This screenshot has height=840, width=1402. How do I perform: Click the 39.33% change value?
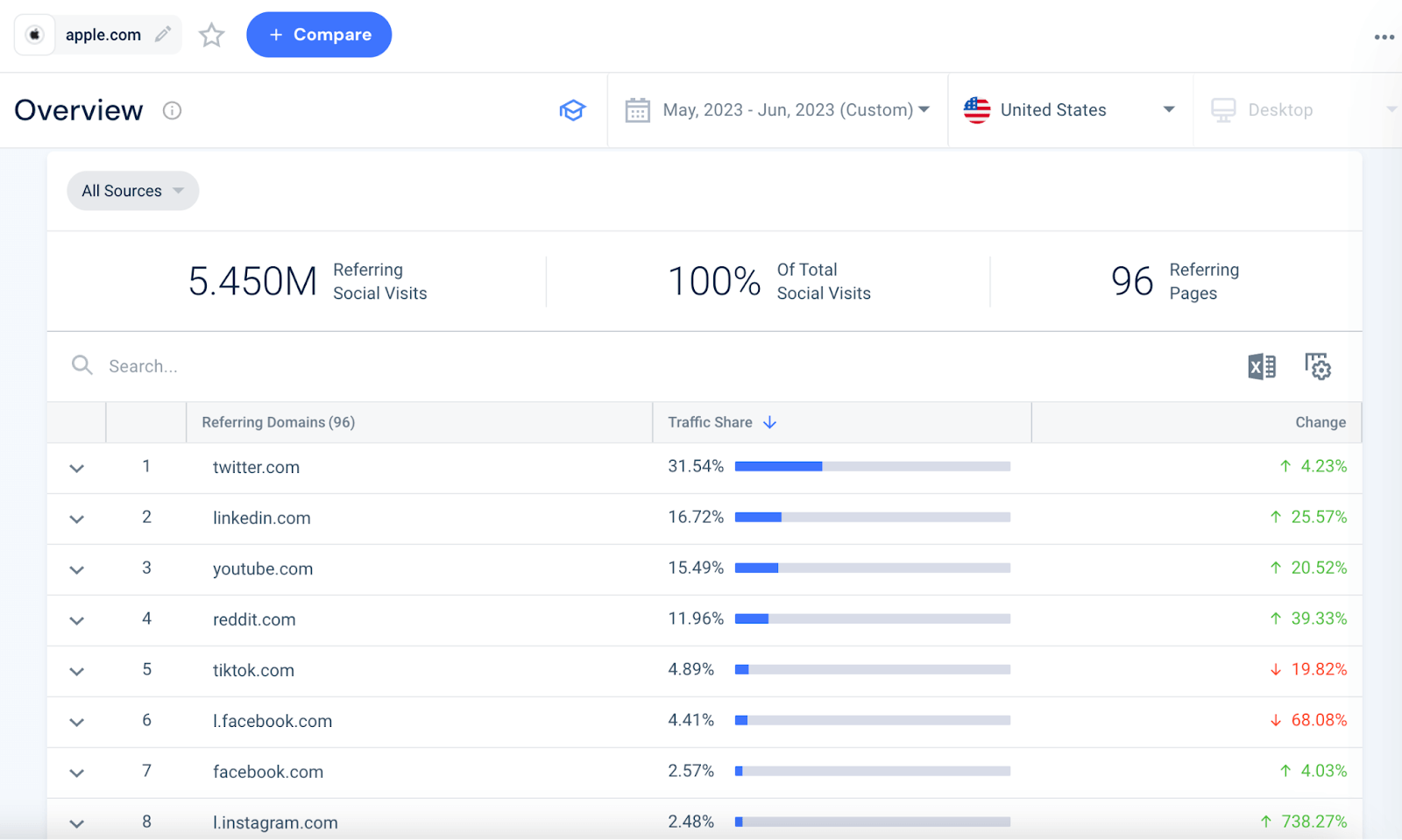tap(1319, 618)
